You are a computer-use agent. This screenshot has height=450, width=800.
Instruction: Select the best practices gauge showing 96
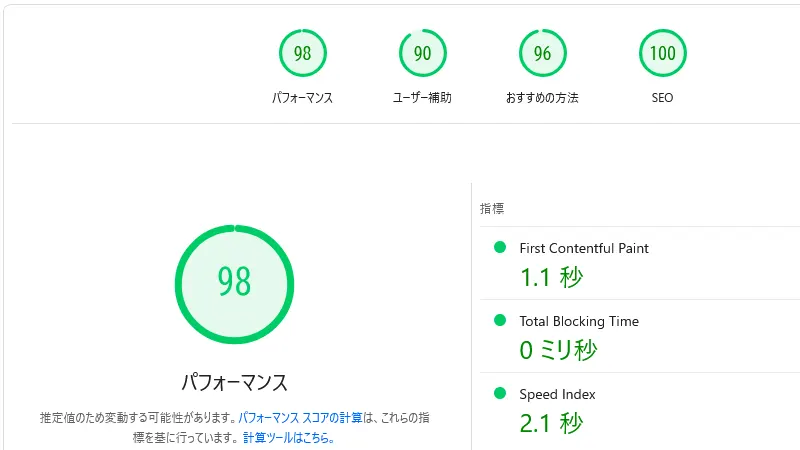542,54
